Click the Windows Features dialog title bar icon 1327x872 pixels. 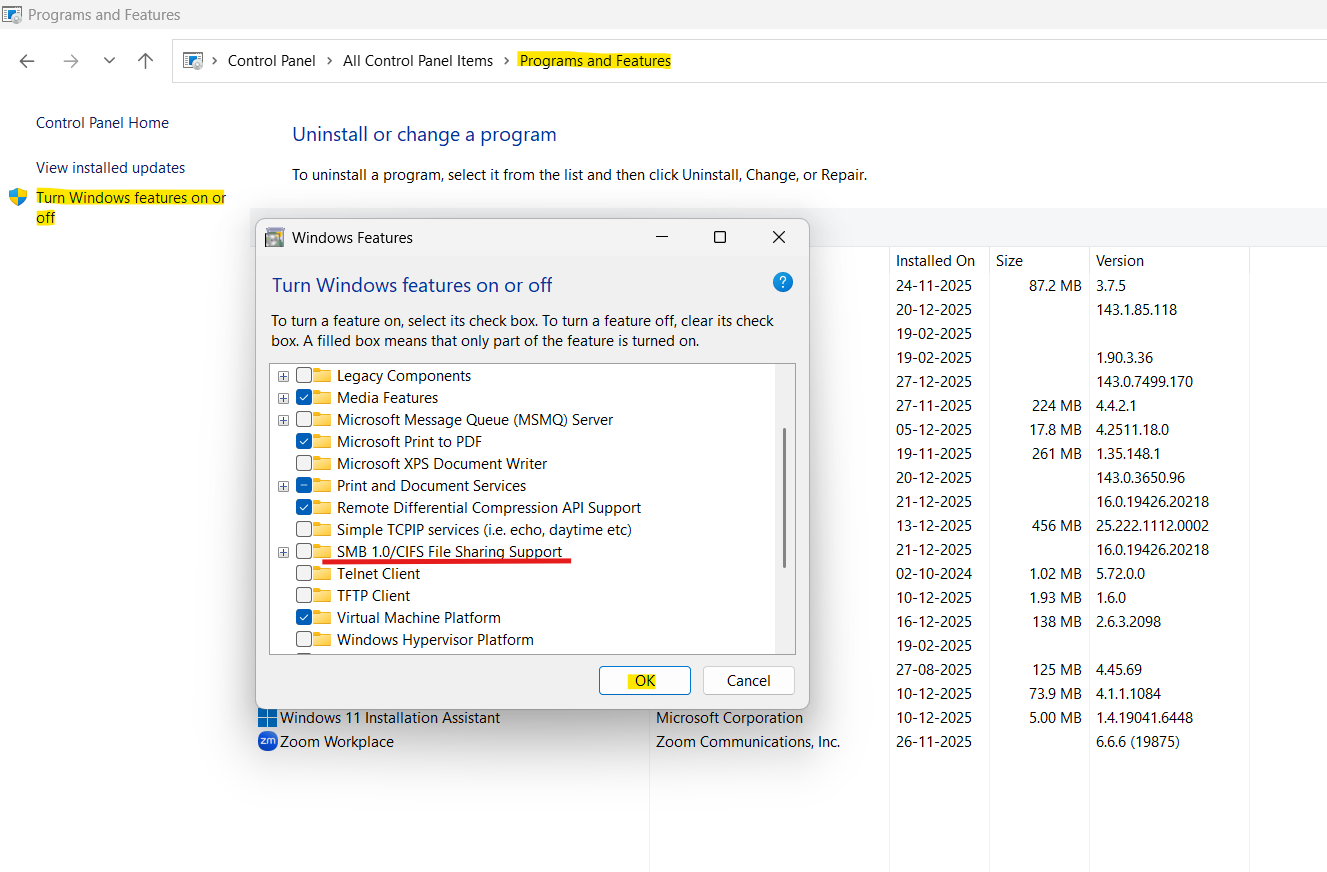(x=274, y=237)
